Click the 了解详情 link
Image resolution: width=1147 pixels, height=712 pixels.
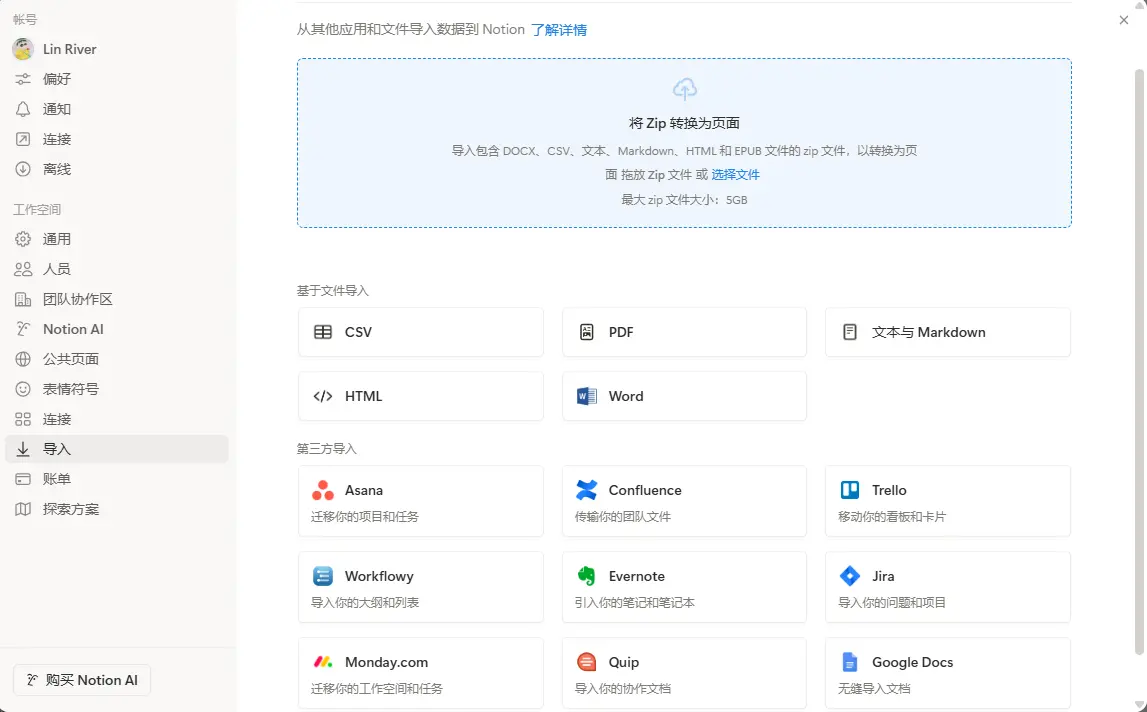click(559, 30)
